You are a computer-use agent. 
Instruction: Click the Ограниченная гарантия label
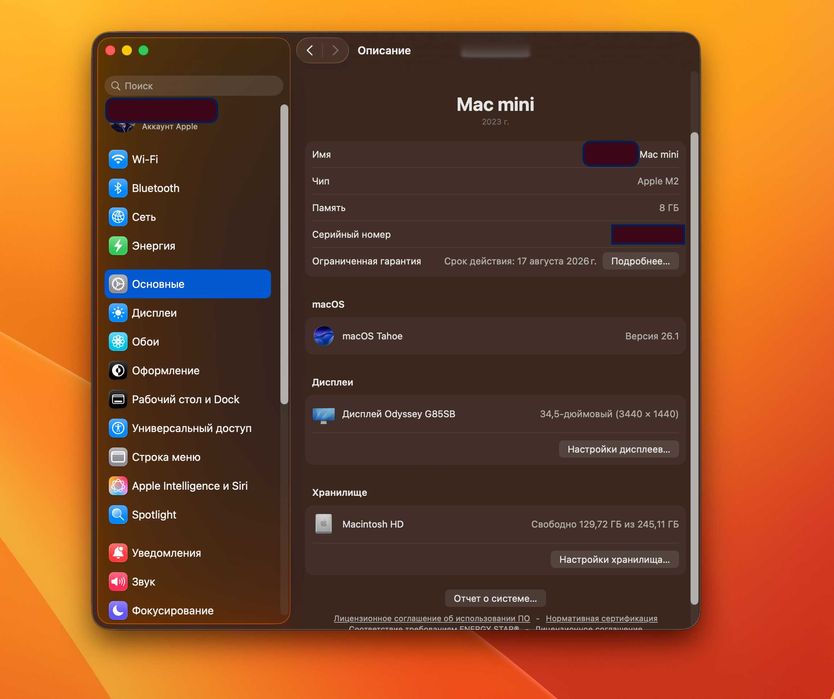pyautogui.click(x=366, y=261)
